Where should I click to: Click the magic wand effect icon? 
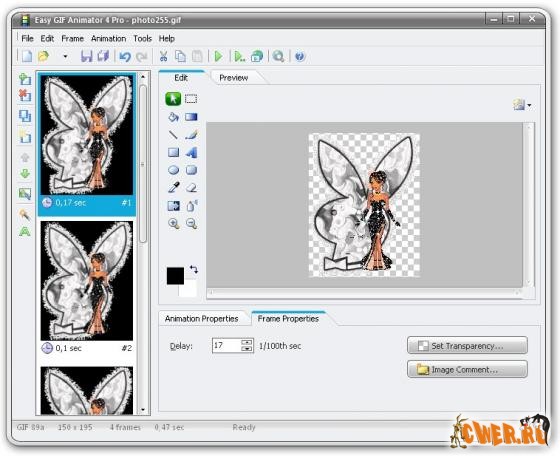tap(25, 214)
